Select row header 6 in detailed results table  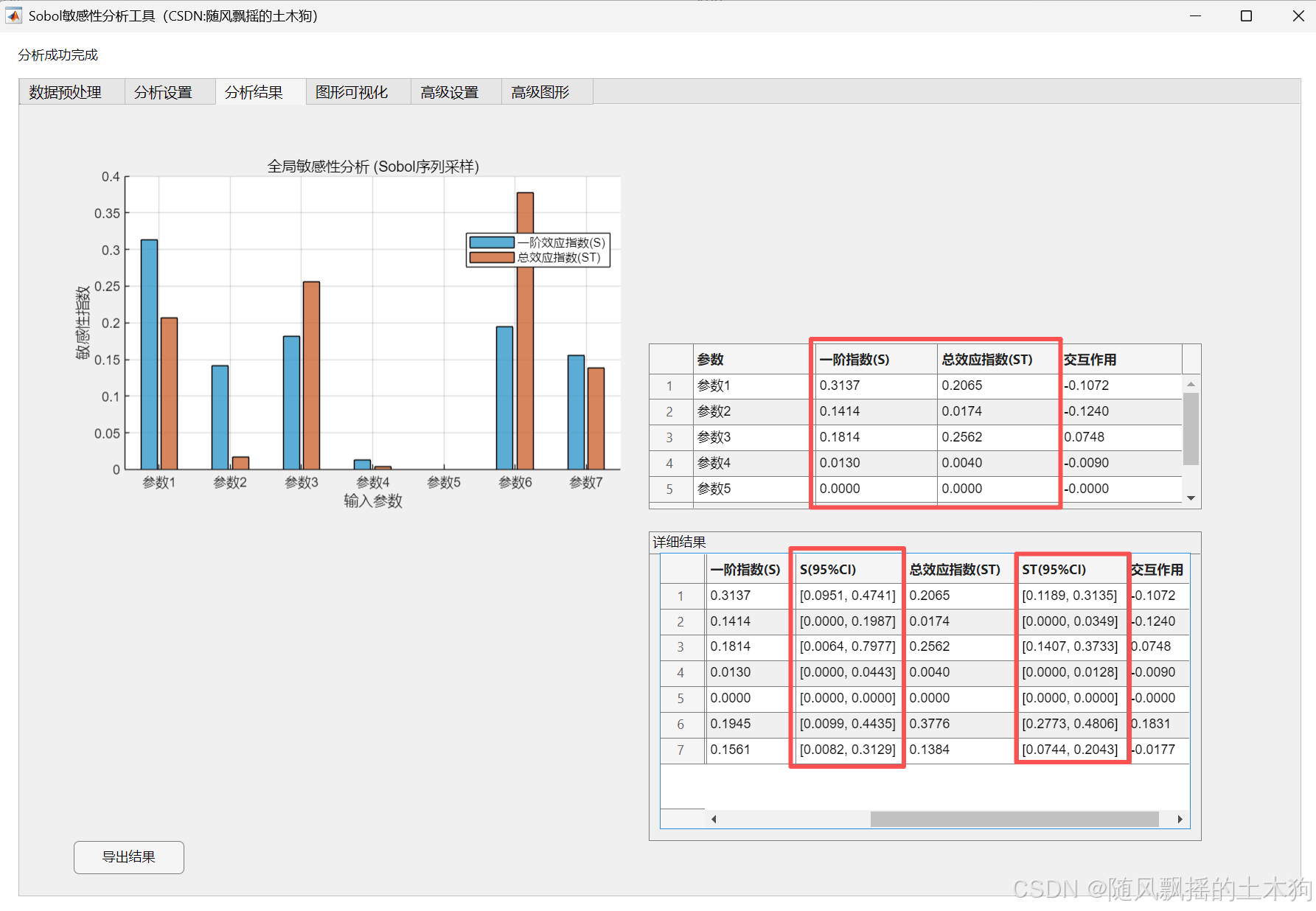680,724
